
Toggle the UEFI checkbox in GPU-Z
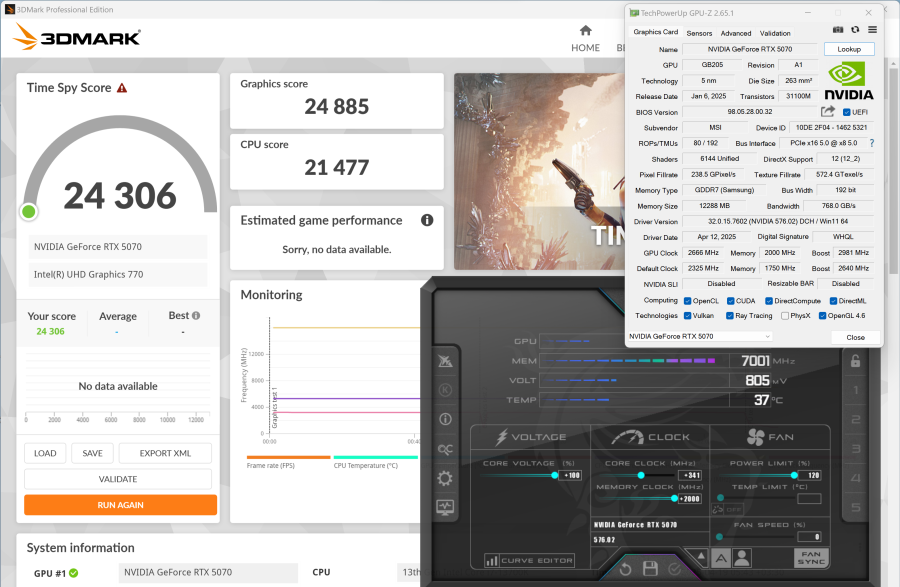point(846,112)
